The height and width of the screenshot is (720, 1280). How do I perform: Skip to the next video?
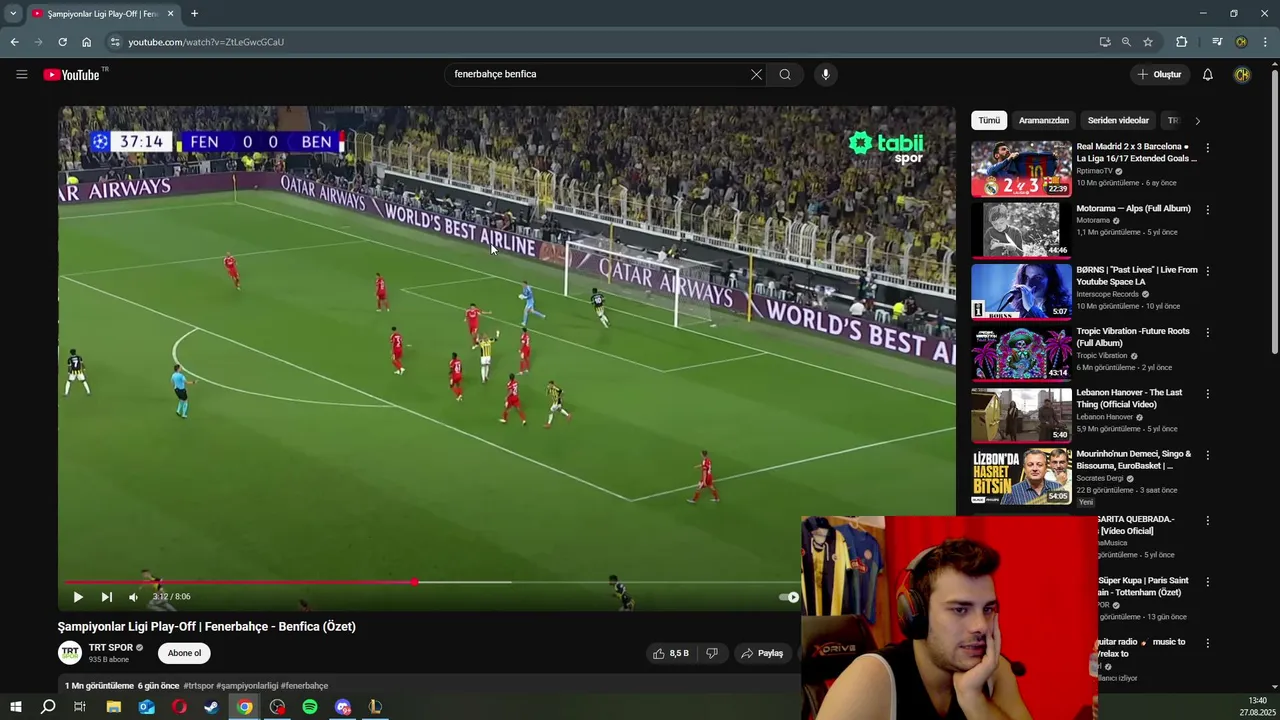[106, 597]
